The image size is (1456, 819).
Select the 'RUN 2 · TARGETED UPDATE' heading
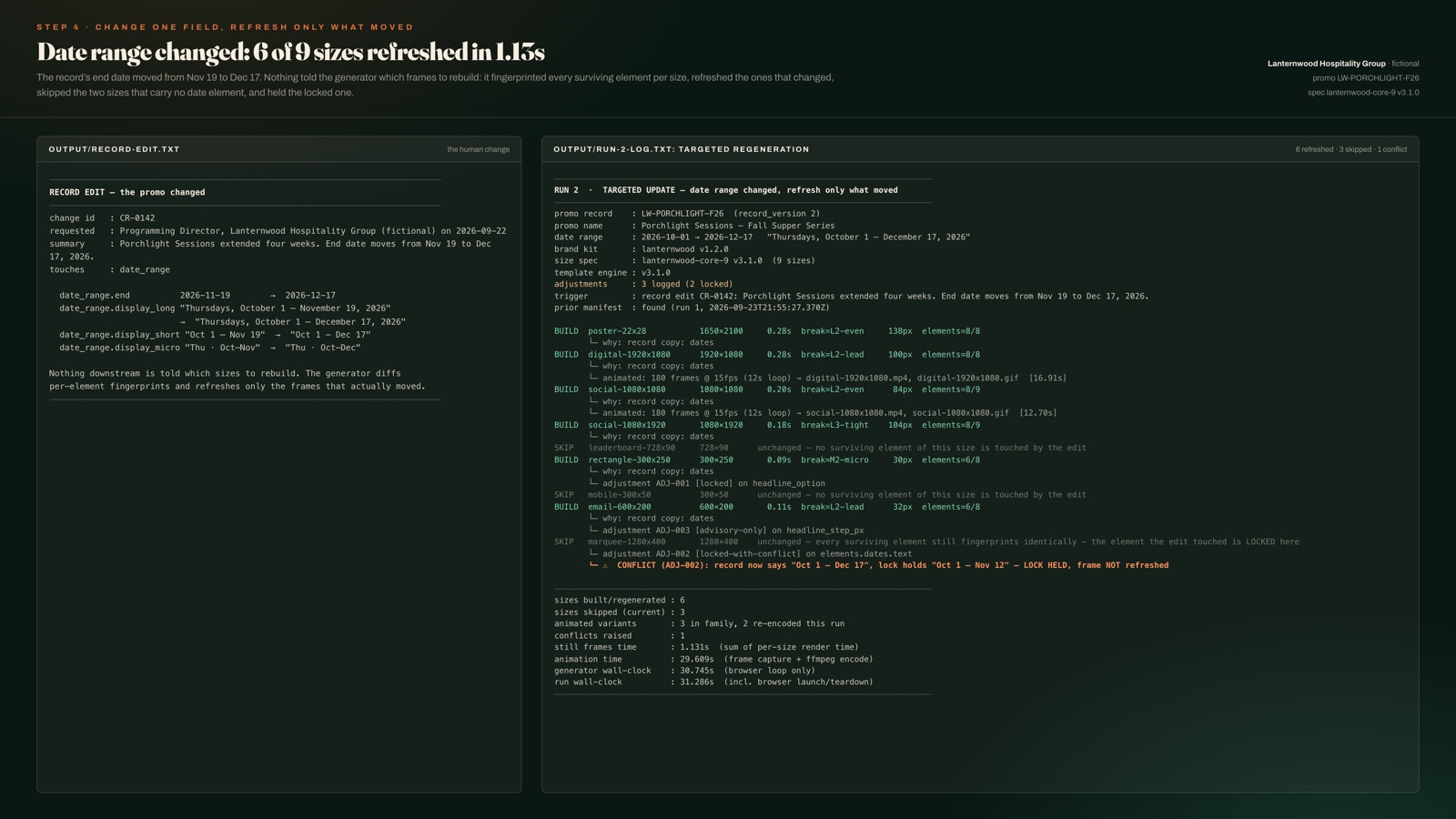(x=725, y=190)
